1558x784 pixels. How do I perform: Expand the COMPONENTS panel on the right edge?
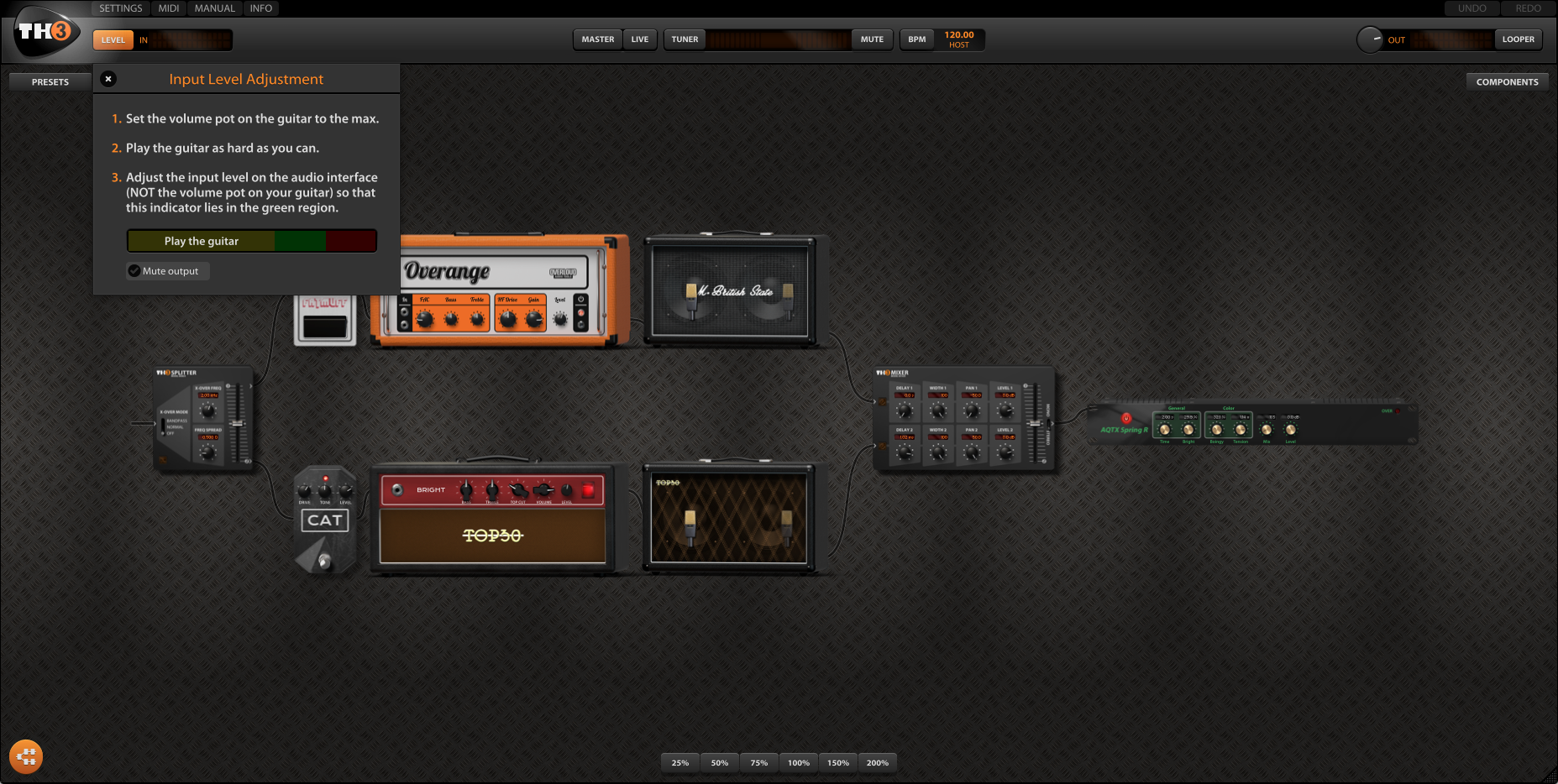point(1507,81)
